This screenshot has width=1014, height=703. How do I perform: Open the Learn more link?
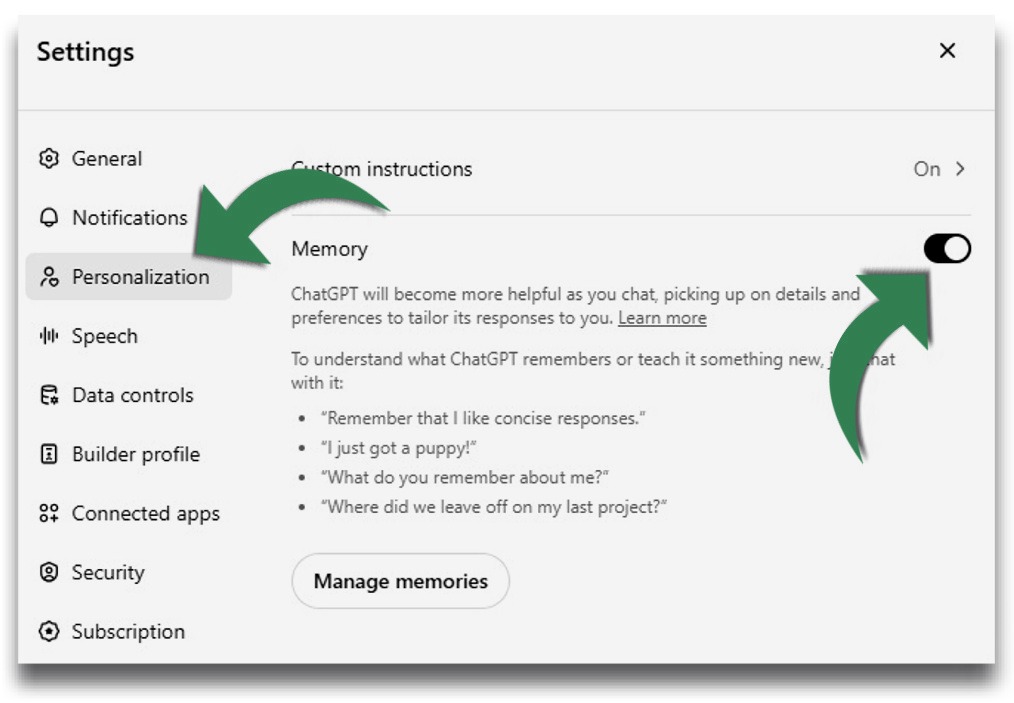point(662,318)
